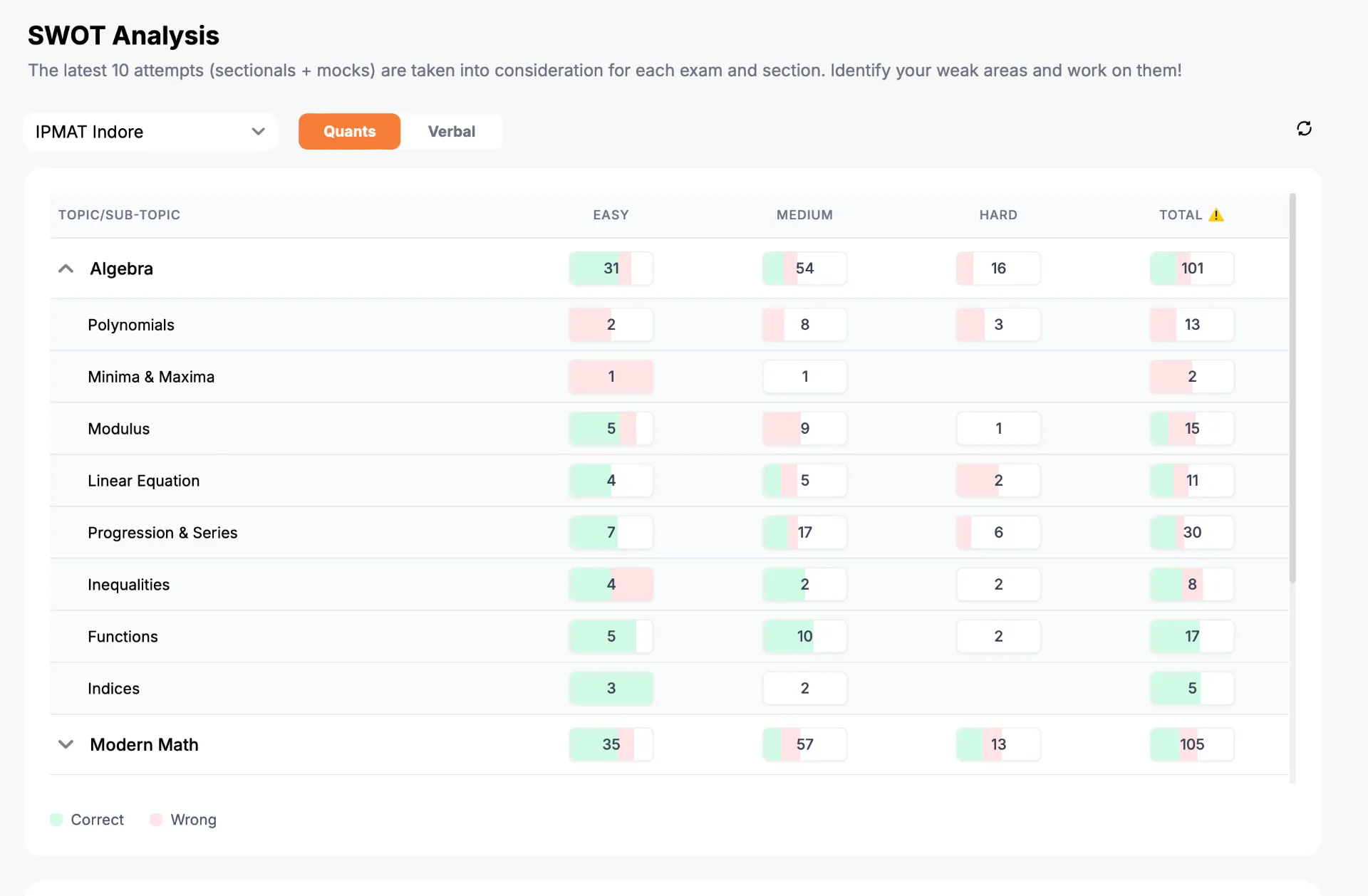Click the Minima & Maxima sub-topic
The image size is (1368, 896).
[151, 377]
